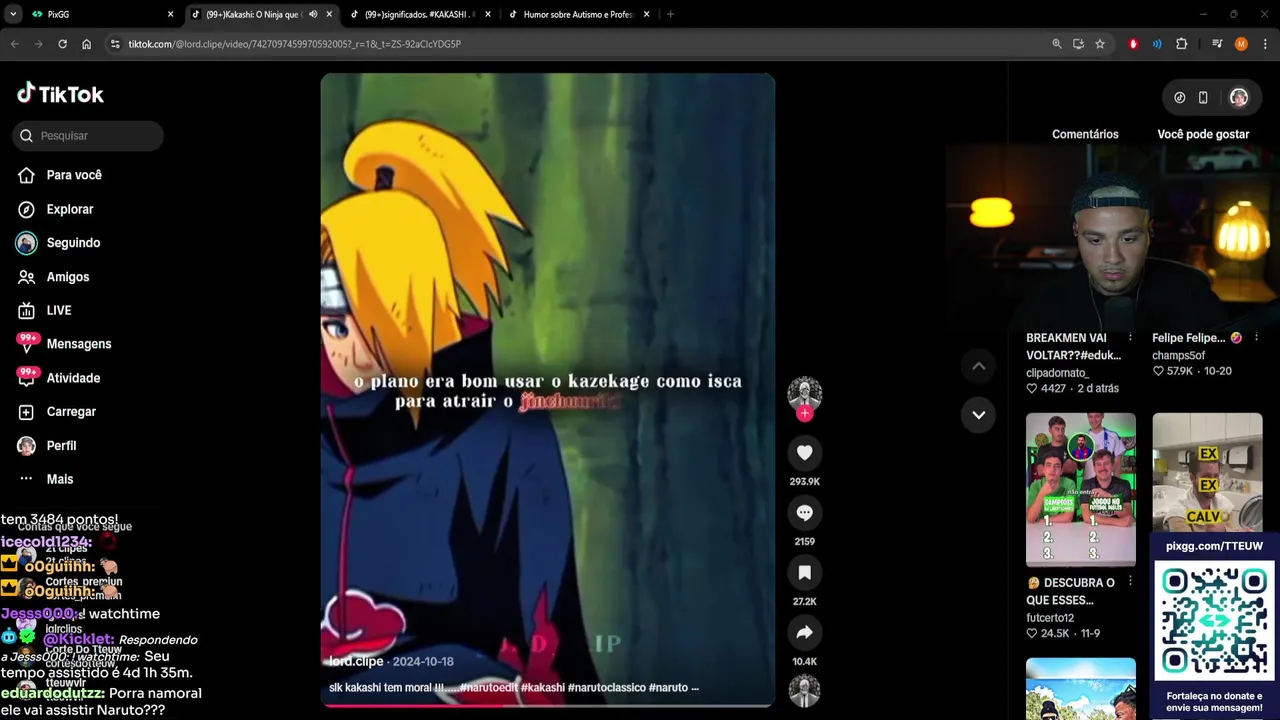
Task: Click Carregar to upload a video
Action: tap(71, 412)
